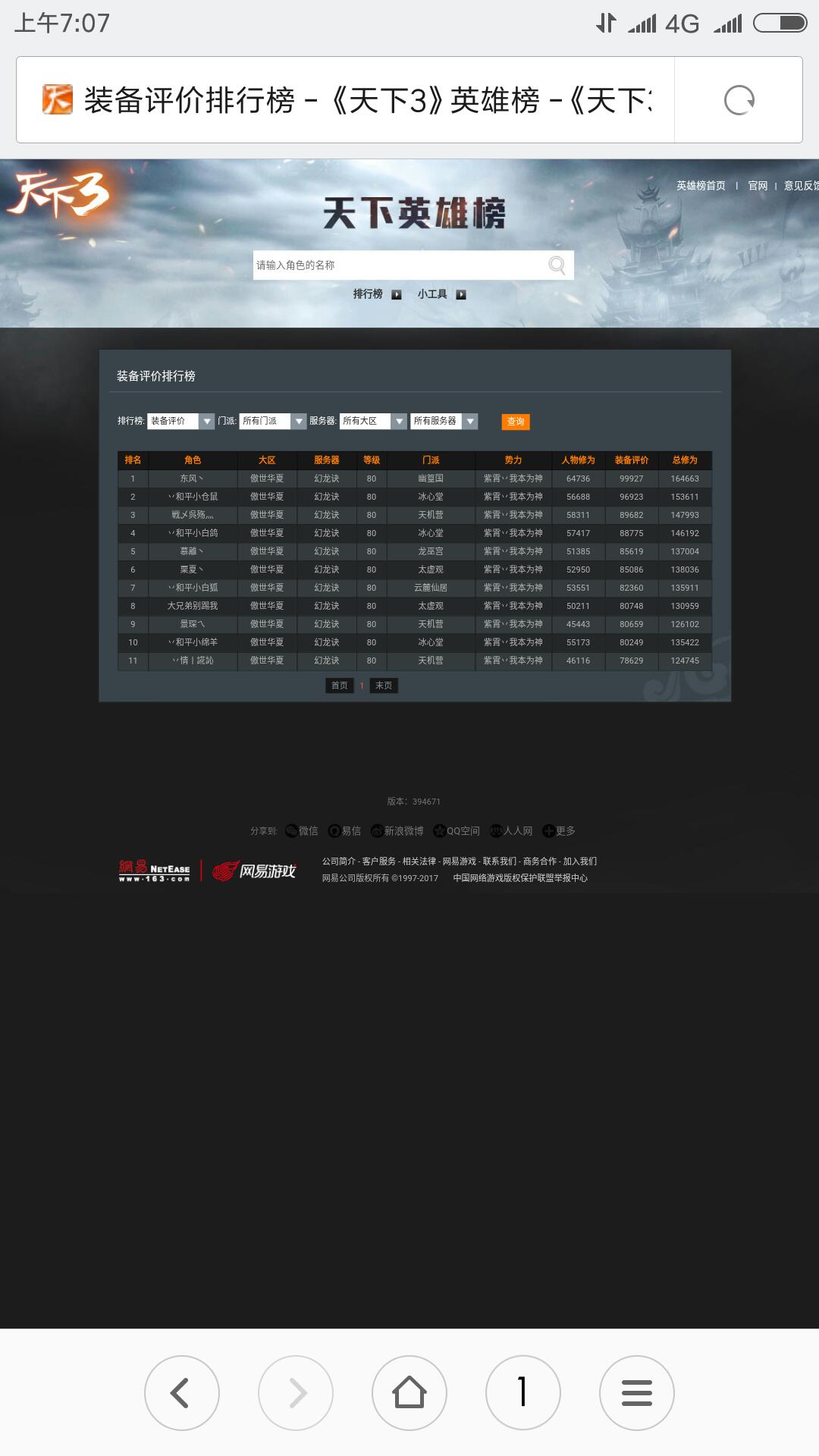Click the arrow icon beside 排行榜
The height and width of the screenshot is (1456, 819).
coord(396,294)
